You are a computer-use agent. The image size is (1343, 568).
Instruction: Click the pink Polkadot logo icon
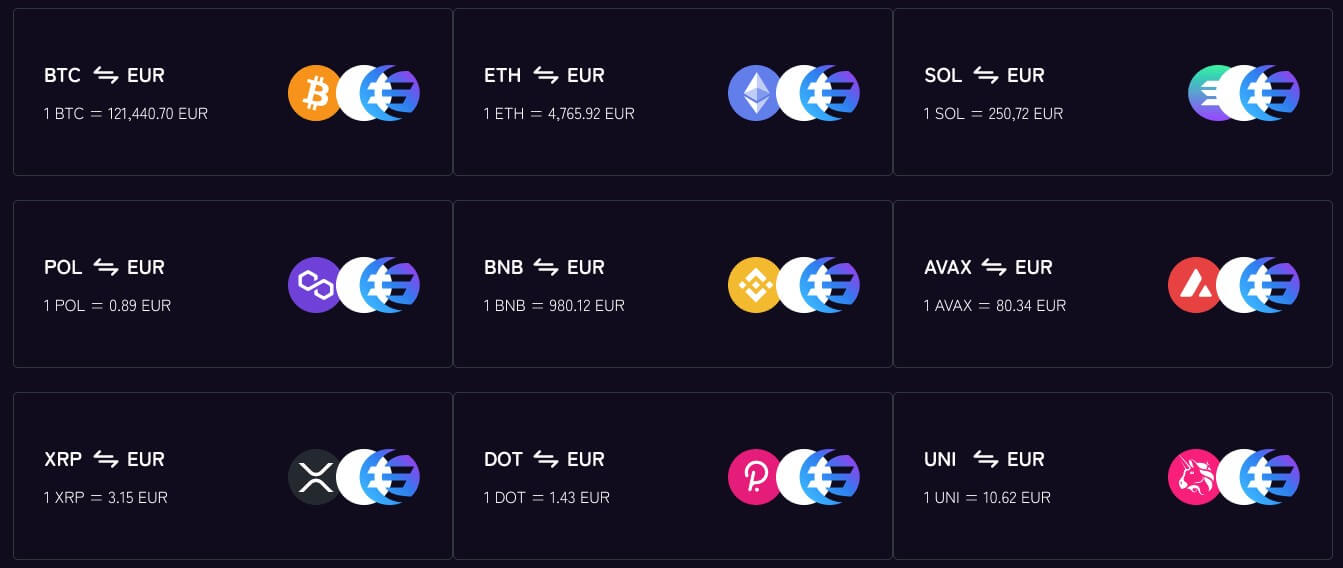(x=752, y=477)
